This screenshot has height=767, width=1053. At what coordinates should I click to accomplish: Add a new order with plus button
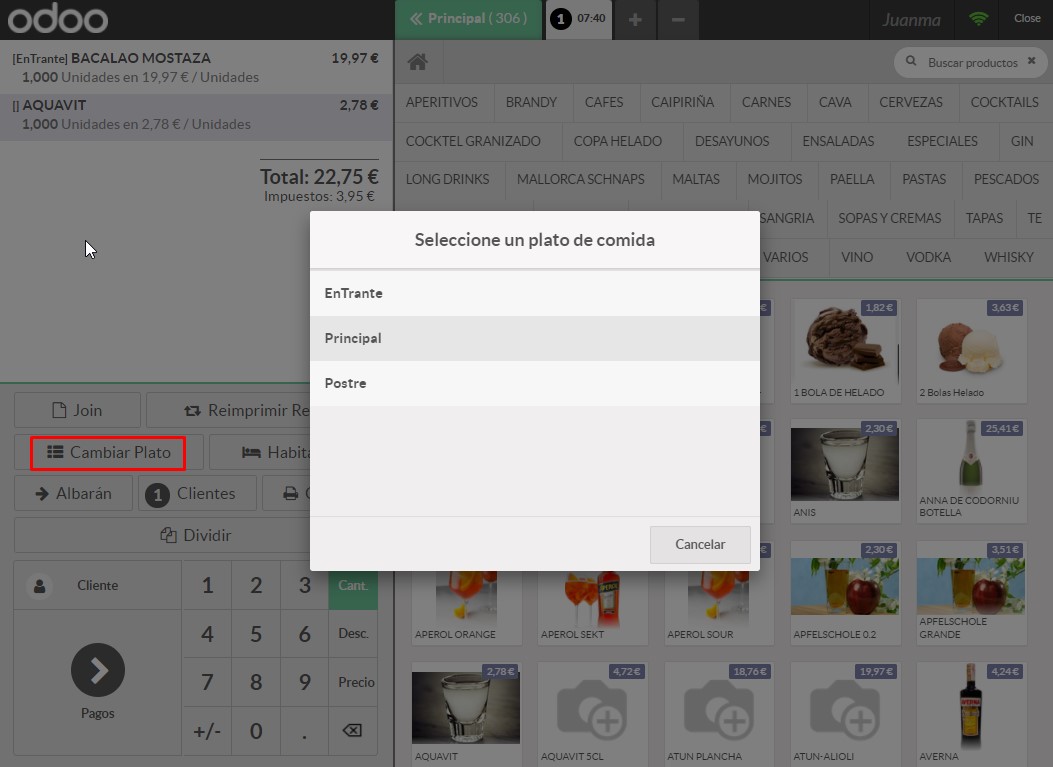coord(635,19)
